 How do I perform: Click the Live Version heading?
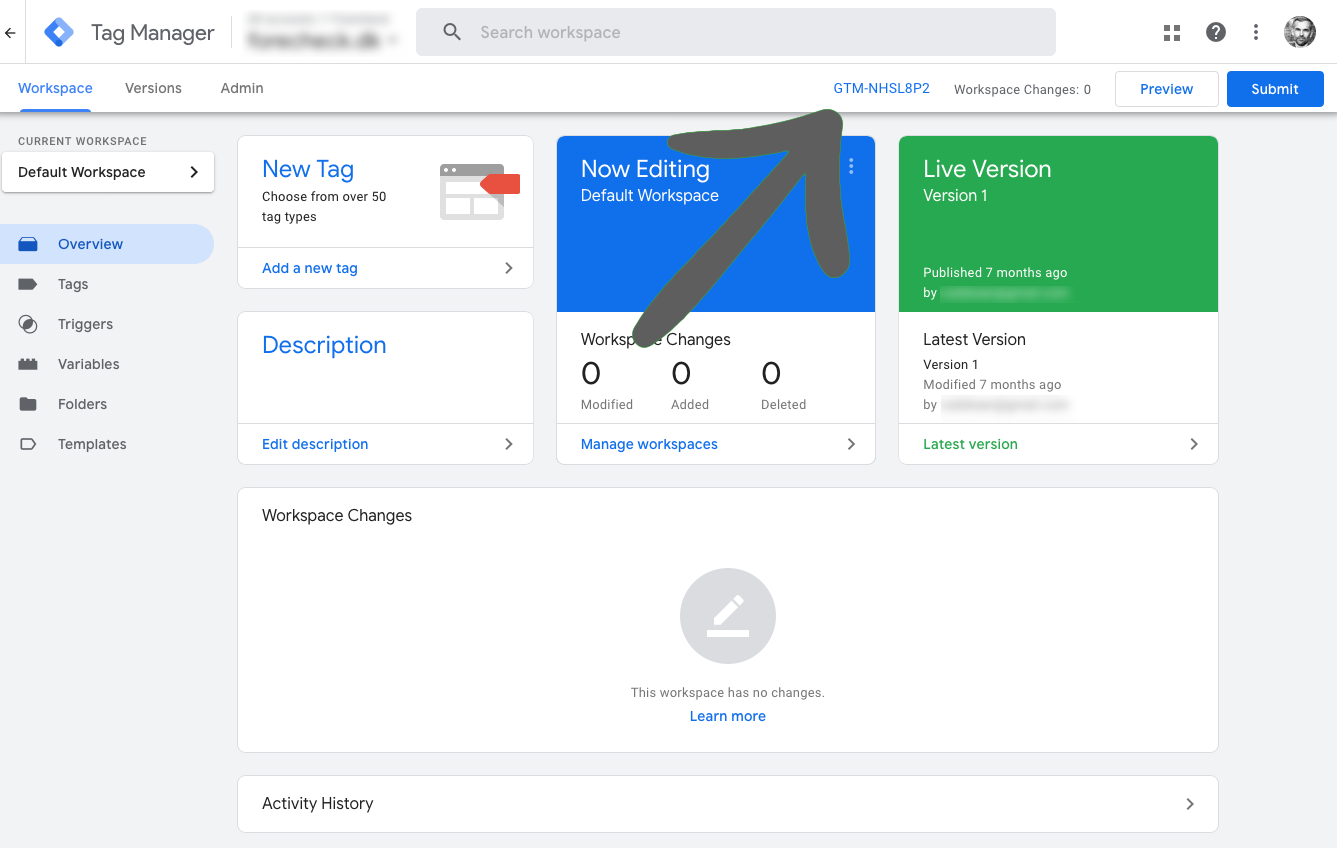click(x=987, y=169)
